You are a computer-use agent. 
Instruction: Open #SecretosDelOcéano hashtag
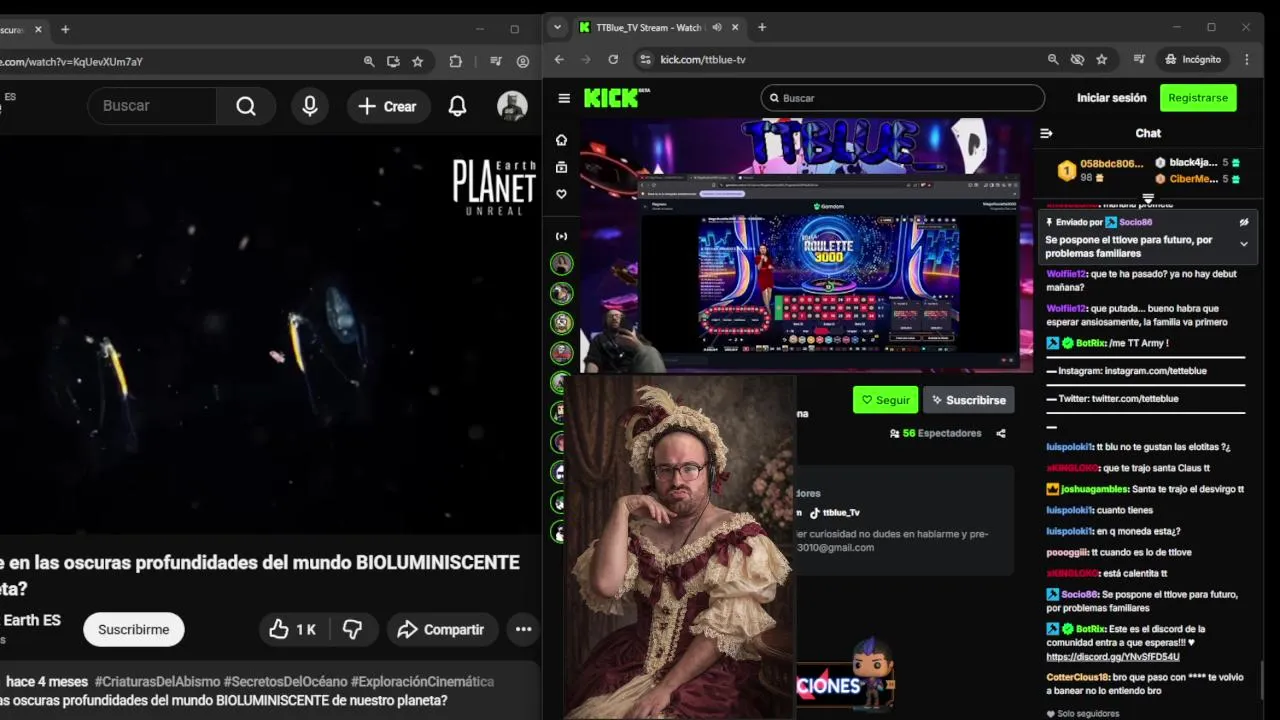coord(285,682)
